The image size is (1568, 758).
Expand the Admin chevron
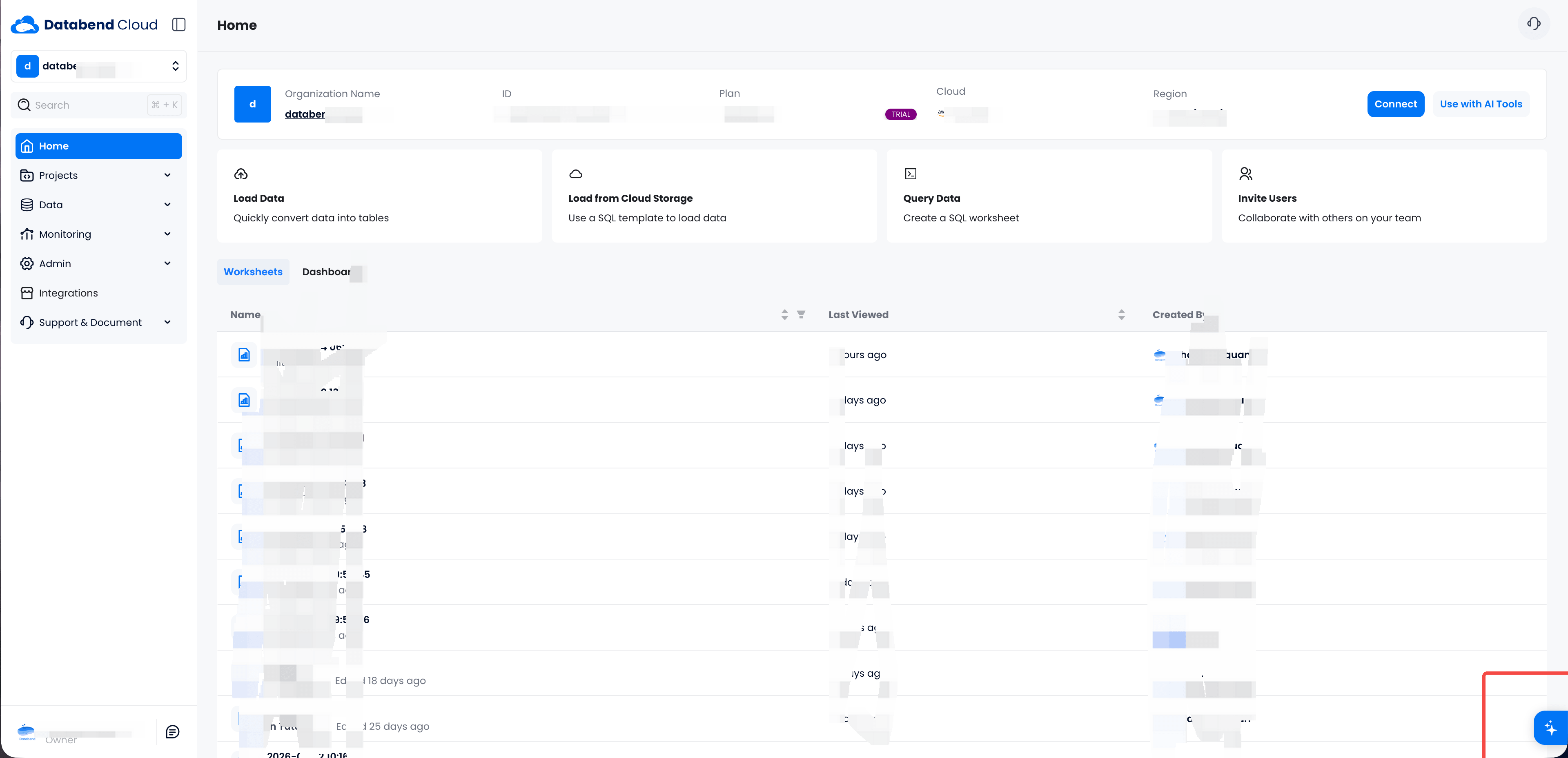pyautogui.click(x=167, y=263)
